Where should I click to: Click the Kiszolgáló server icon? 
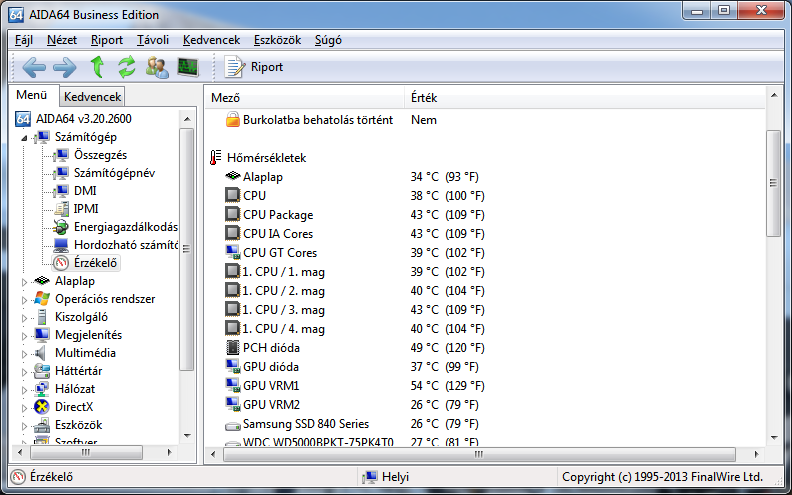(x=41, y=317)
